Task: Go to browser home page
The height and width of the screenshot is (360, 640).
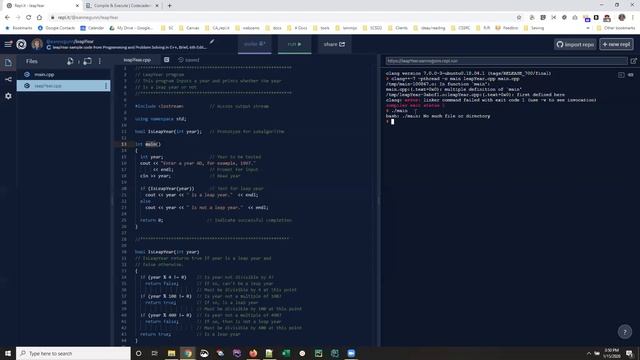Action: coord(39,18)
